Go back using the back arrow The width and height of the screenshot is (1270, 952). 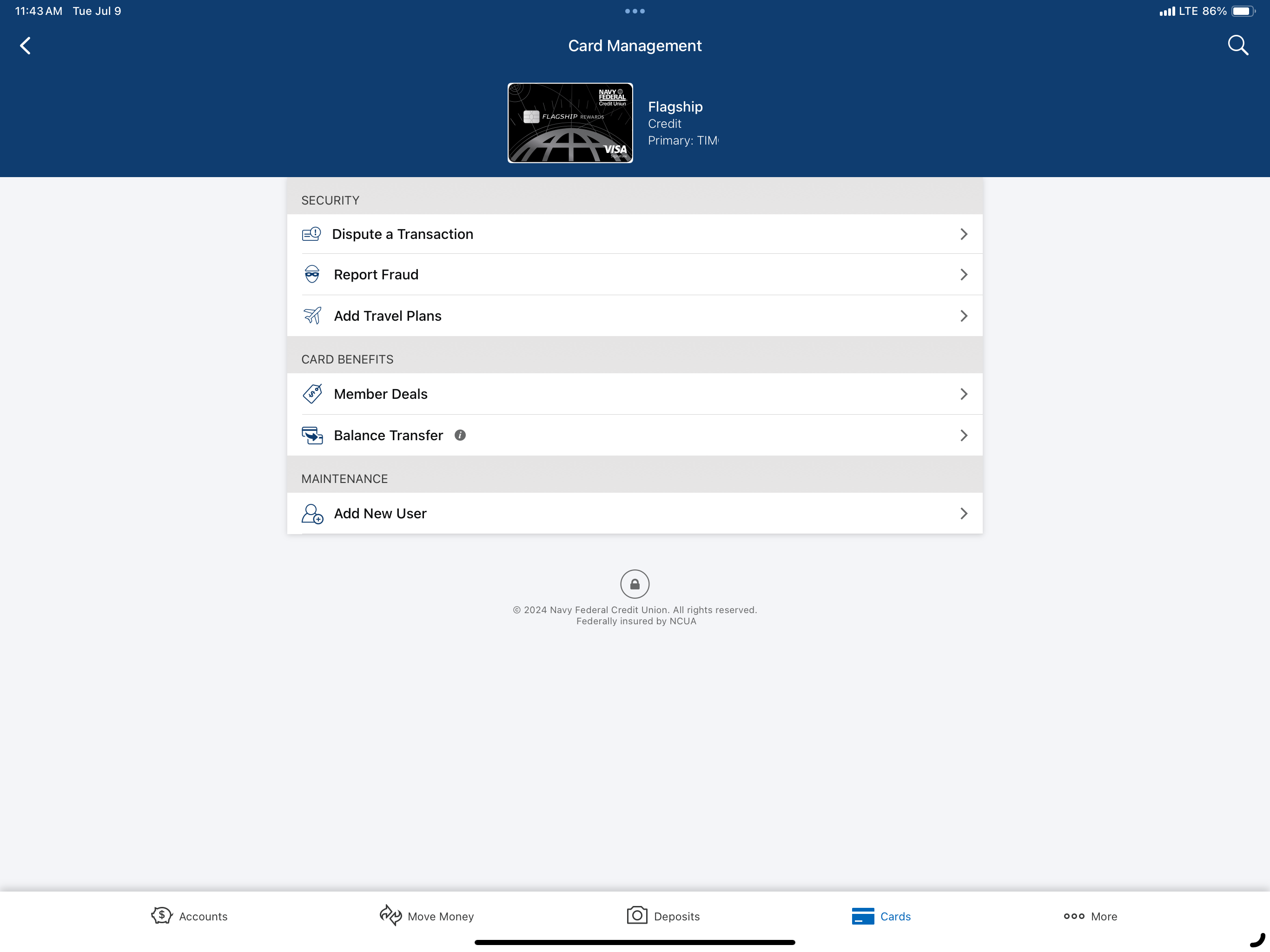click(x=25, y=46)
